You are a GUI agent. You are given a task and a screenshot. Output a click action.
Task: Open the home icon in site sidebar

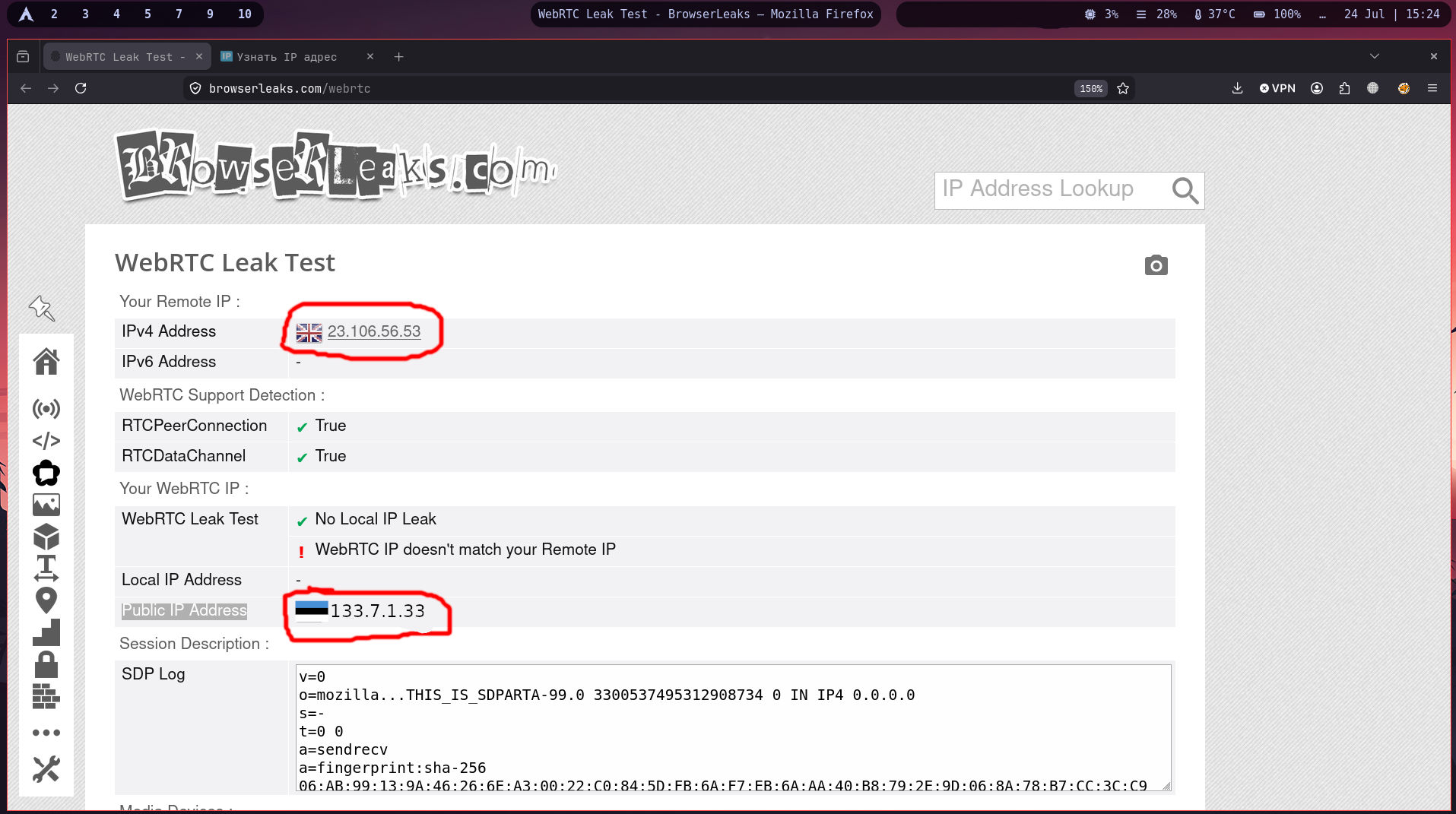pyautogui.click(x=46, y=361)
